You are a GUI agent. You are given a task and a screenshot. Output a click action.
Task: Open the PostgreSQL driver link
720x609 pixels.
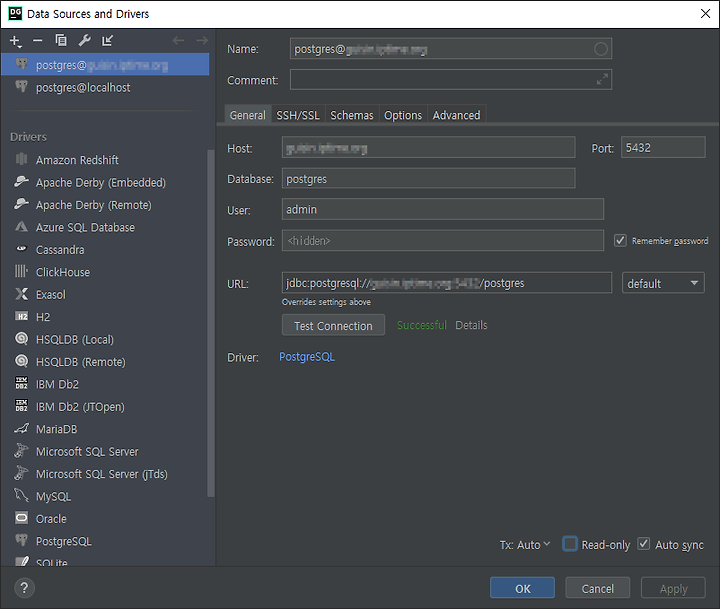pos(307,357)
